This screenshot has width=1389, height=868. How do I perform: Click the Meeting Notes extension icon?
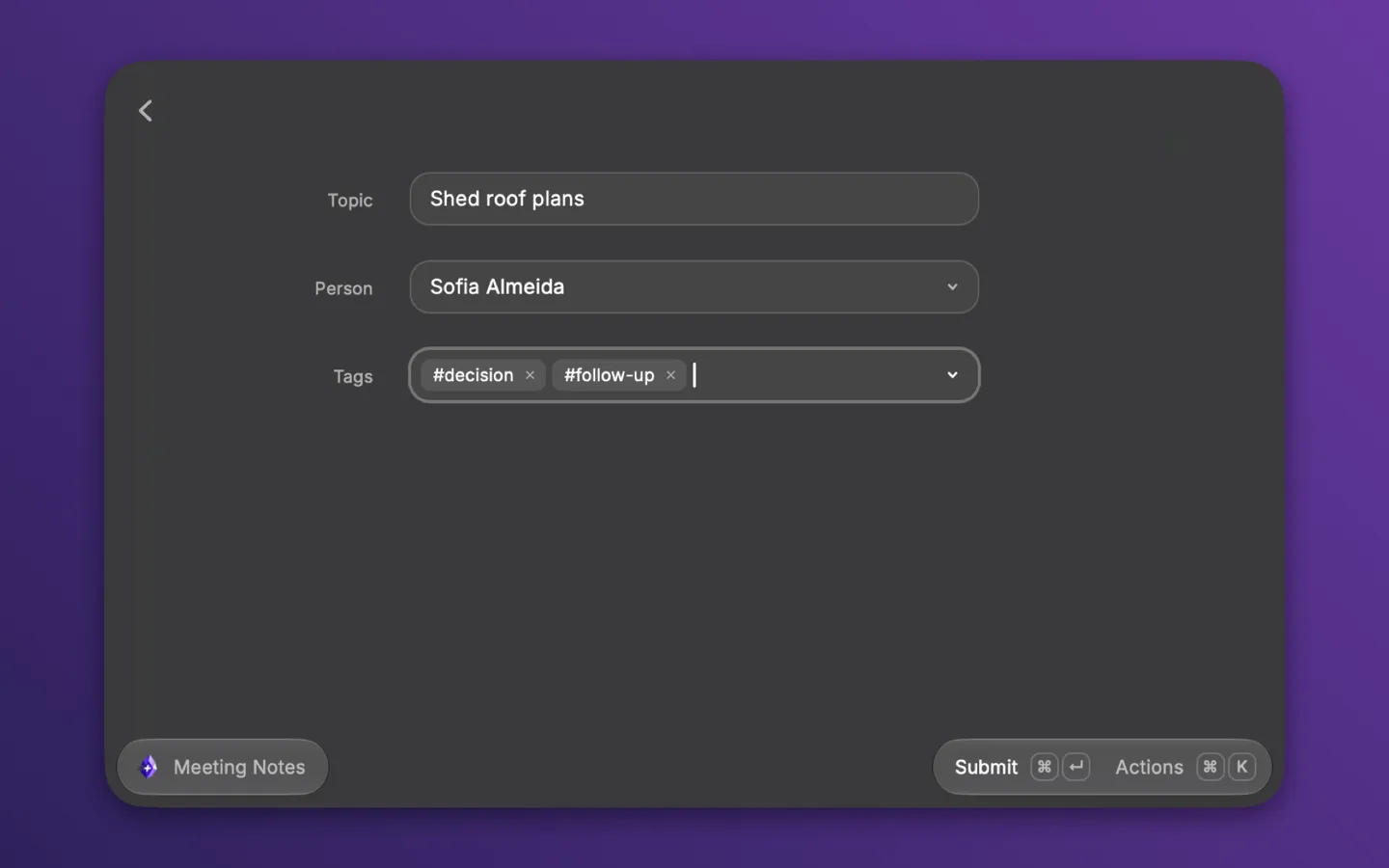(x=149, y=767)
